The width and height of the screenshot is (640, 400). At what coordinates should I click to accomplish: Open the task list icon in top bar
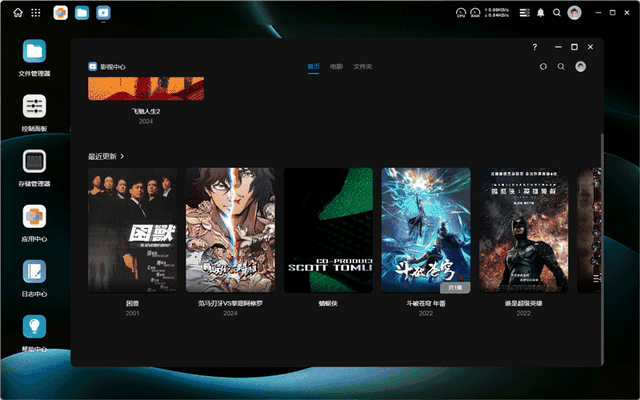(524, 13)
